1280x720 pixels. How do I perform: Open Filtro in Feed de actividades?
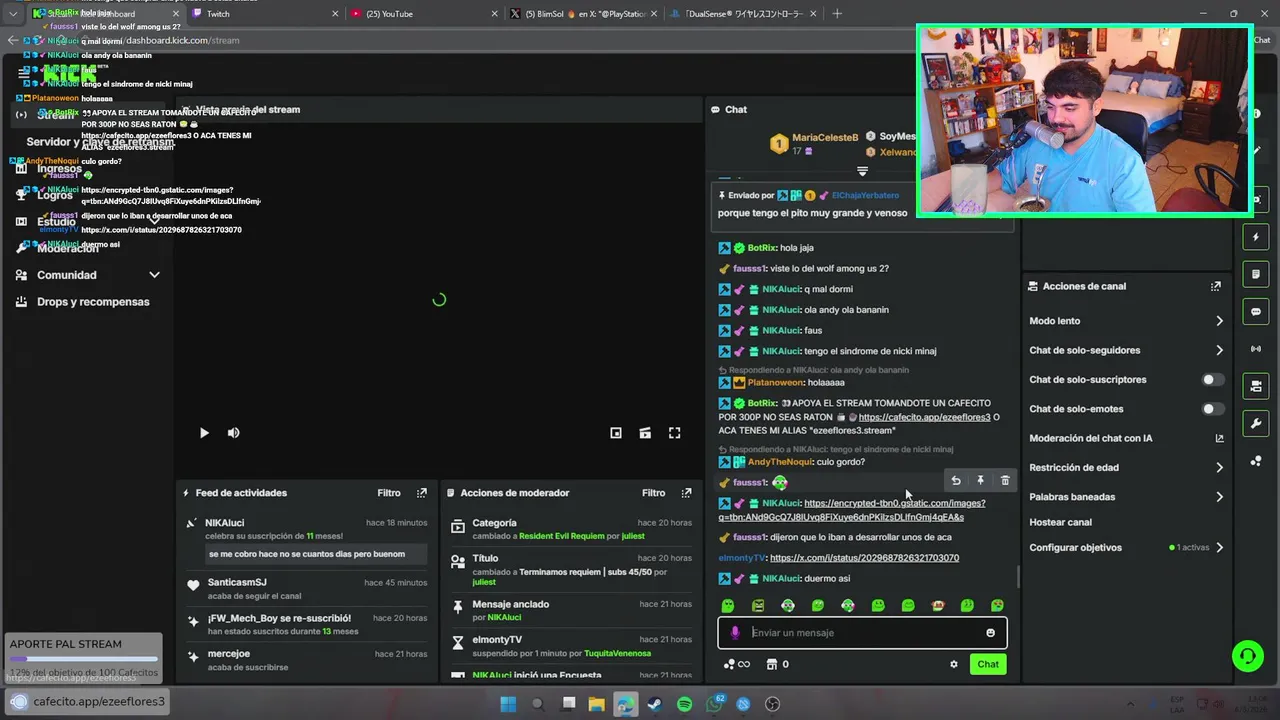(x=389, y=493)
